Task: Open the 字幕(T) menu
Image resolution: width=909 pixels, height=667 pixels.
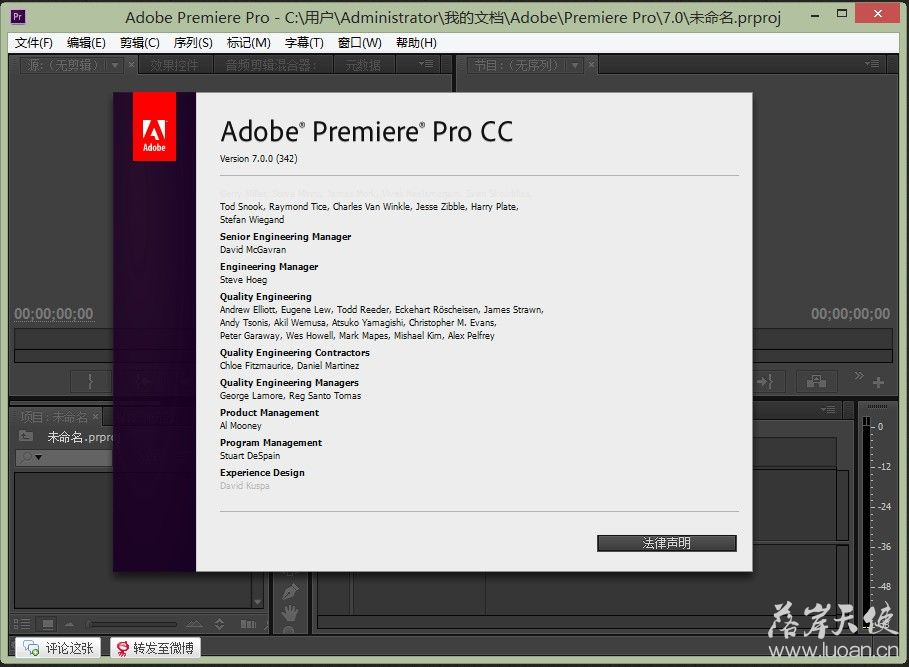Action: pyautogui.click(x=304, y=42)
